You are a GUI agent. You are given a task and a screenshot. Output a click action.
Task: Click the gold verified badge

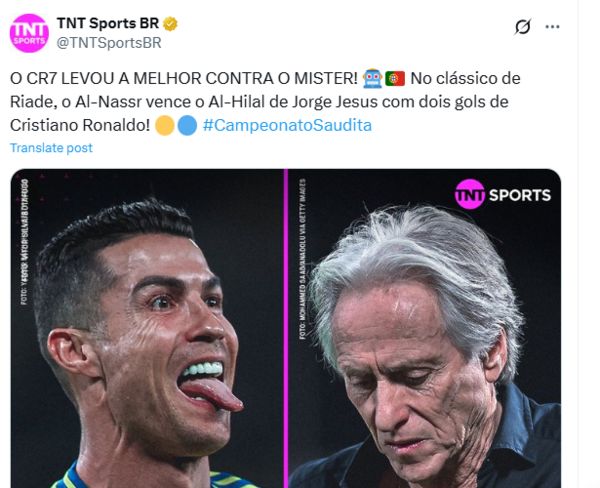click(170, 24)
